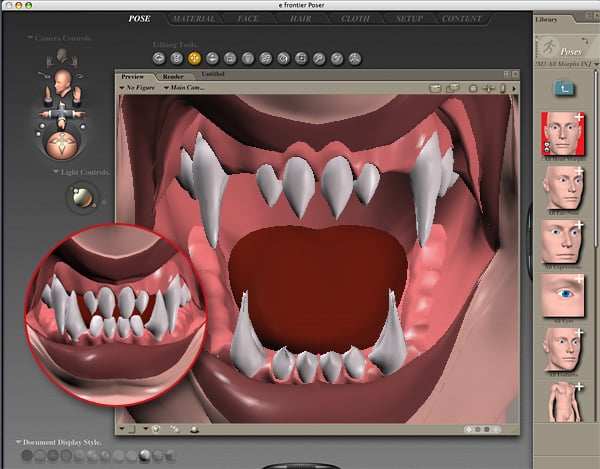Click the camera trackball sphere
The width and height of the screenshot is (600, 469).
click(64, 146)
